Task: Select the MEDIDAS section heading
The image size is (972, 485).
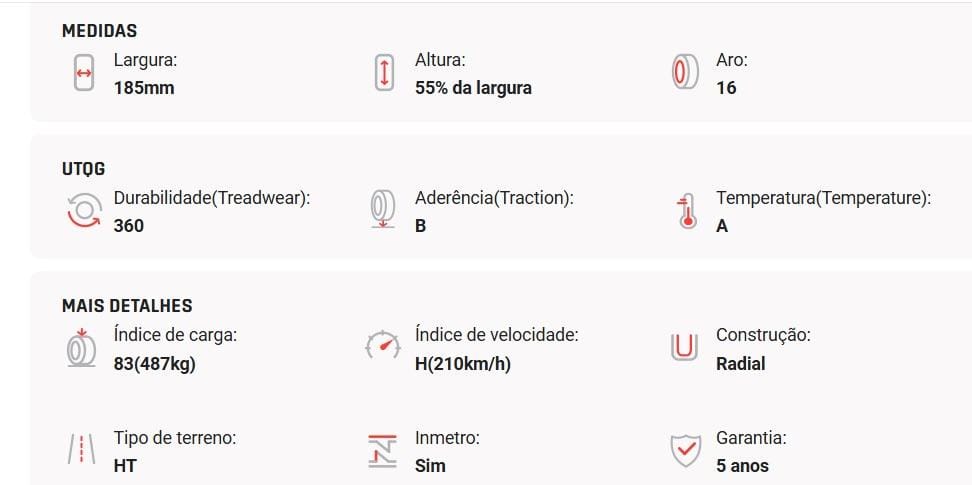Action: [x=99, y=30]
